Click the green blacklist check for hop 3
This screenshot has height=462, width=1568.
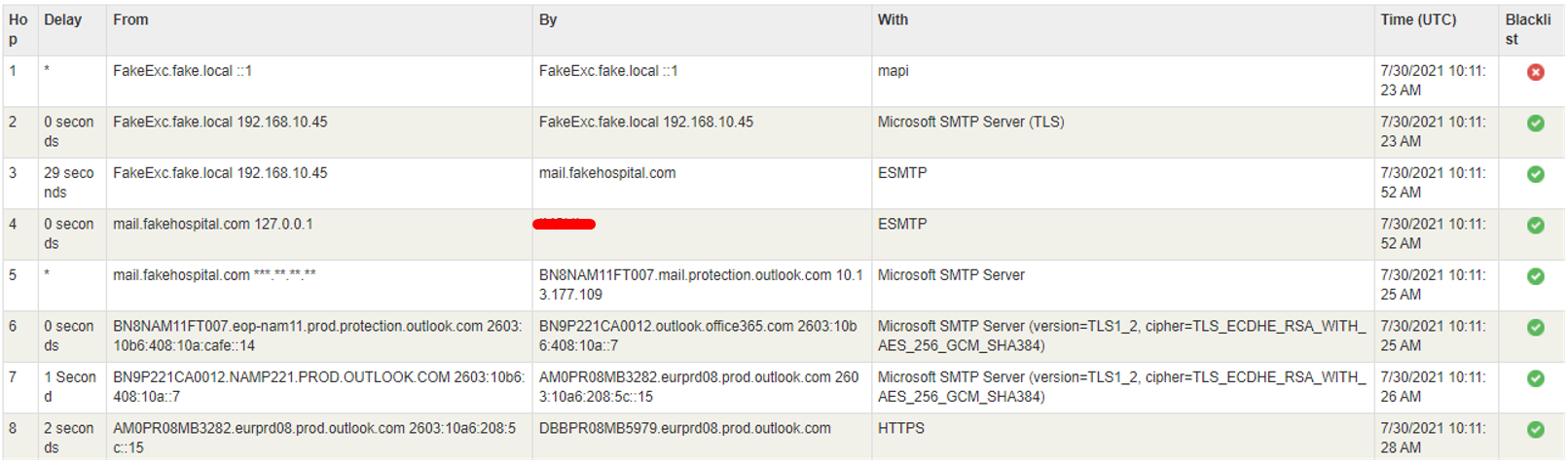(x=1535, y=174)
